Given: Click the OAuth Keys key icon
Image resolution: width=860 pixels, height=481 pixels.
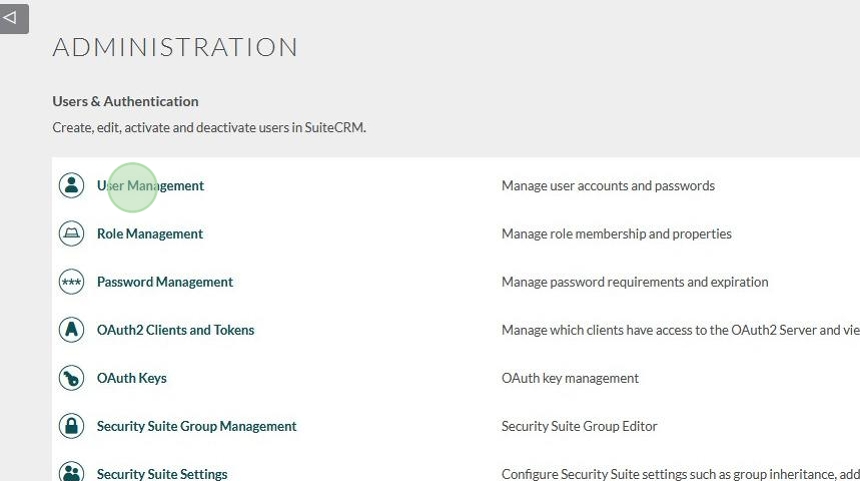Looking at the screenshot, I should (x=71, y=378).
